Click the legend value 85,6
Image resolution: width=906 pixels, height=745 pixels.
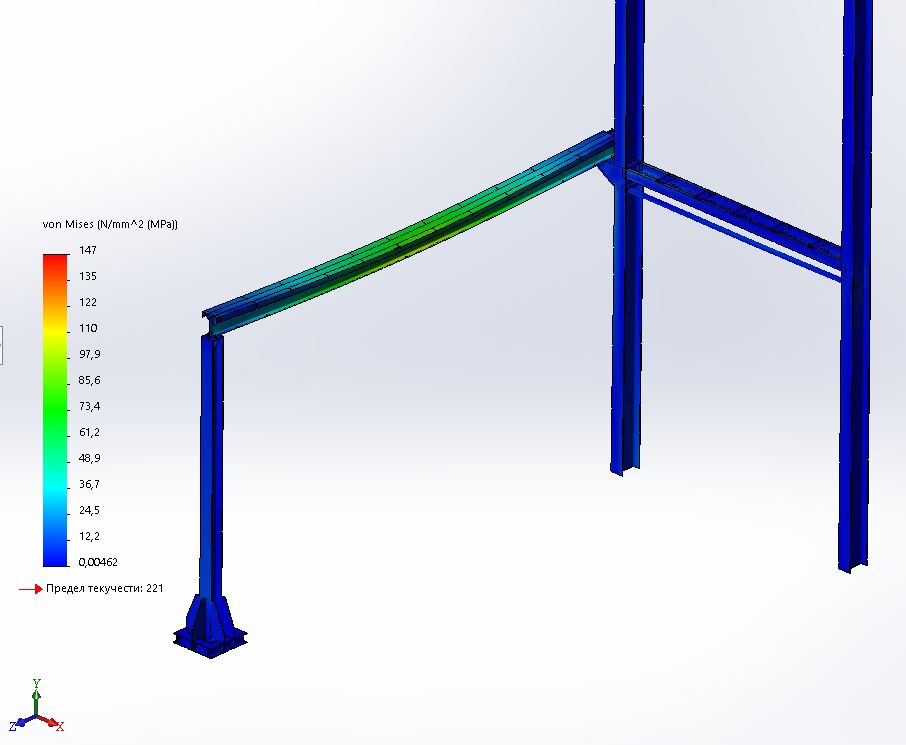coord(90,380)
